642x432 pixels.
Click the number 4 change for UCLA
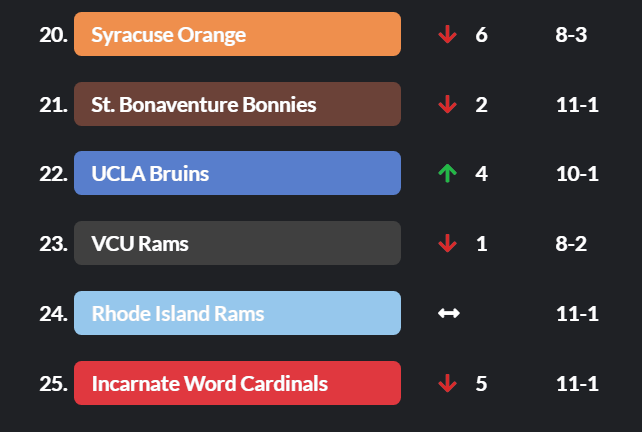(x=482, y=174)
